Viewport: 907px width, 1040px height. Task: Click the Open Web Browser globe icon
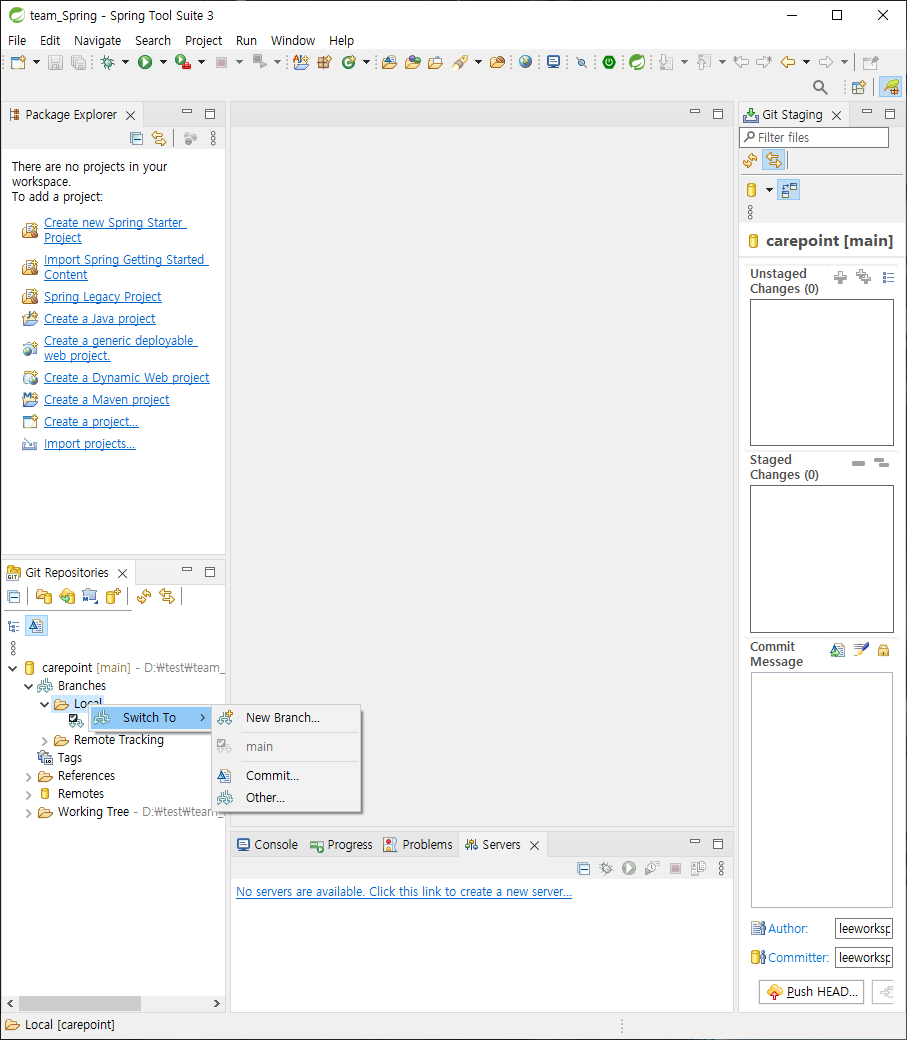tap(525, 62)
